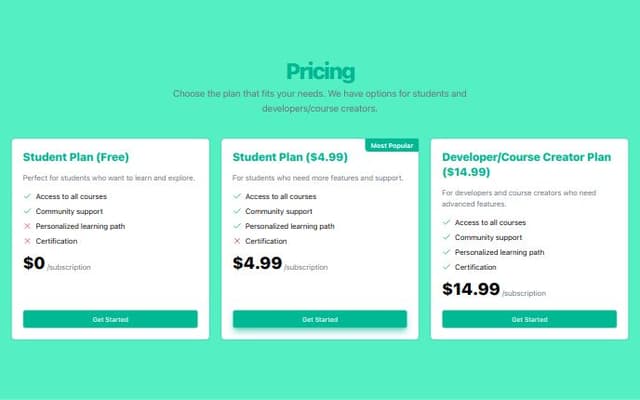Click the $14.99 price text
Image resolution: width=640 pixels, height=400 pixels.
pyautogui.click(x=471, y=289)
